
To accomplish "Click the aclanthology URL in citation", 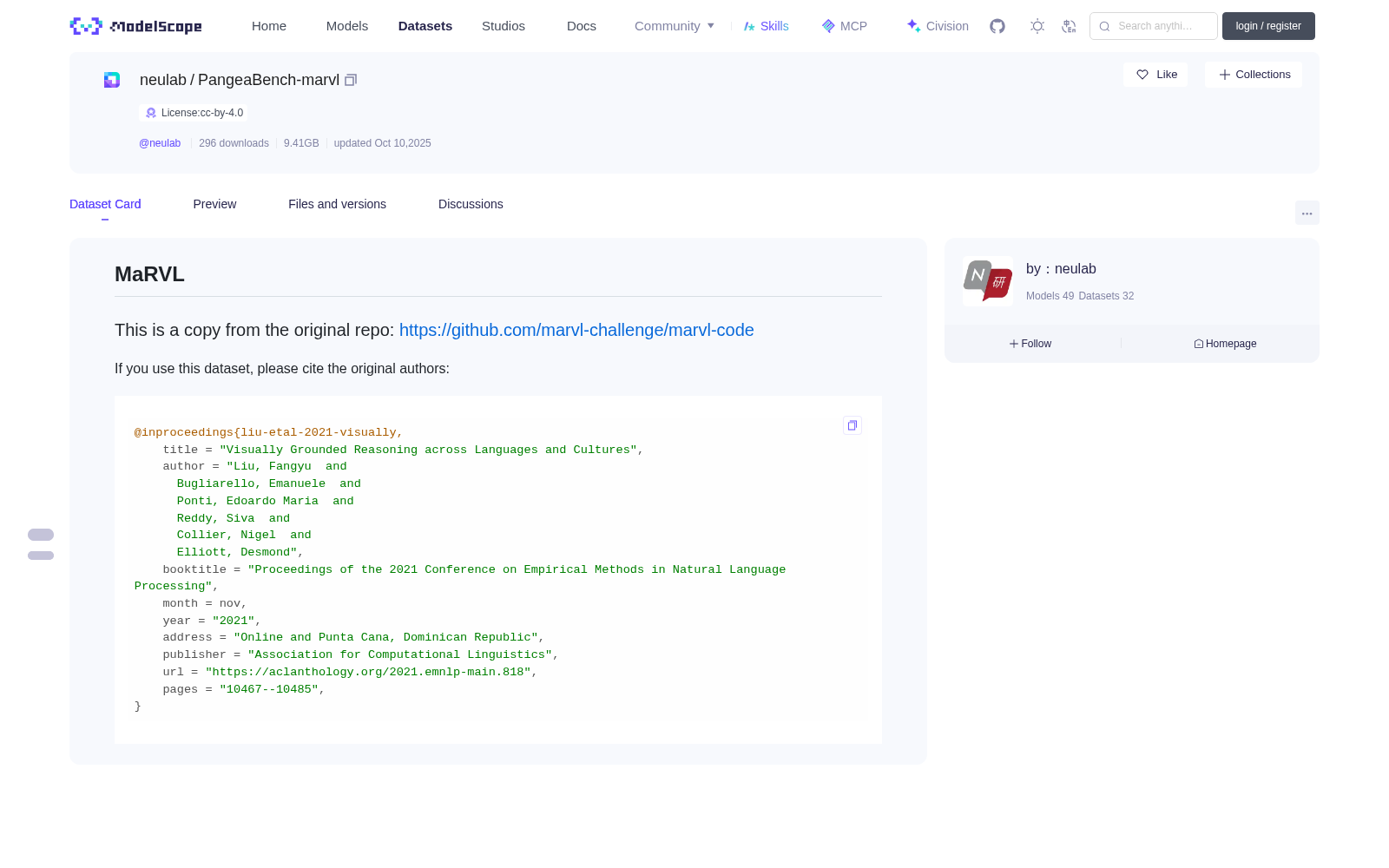I will click(x=368, y=672).
